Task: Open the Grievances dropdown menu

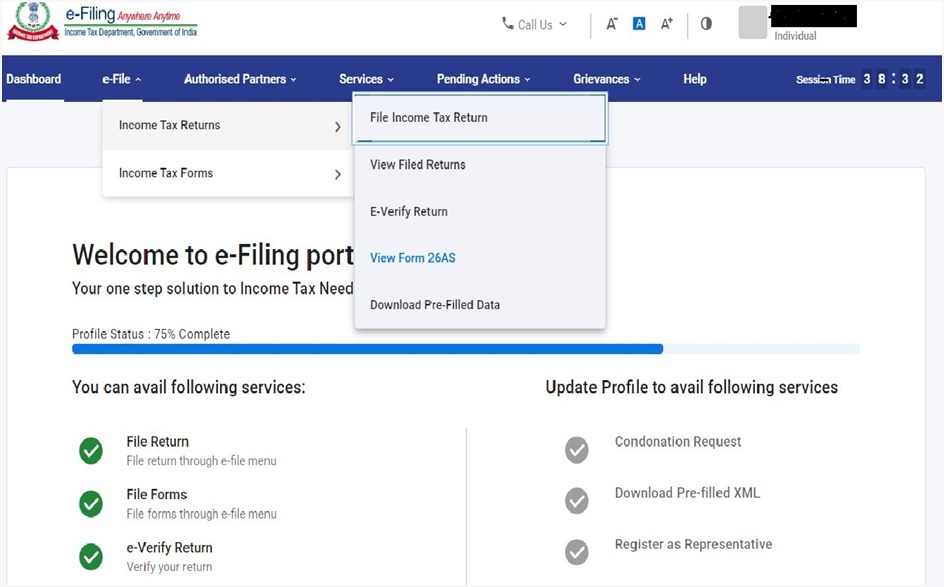Action: 606,79
